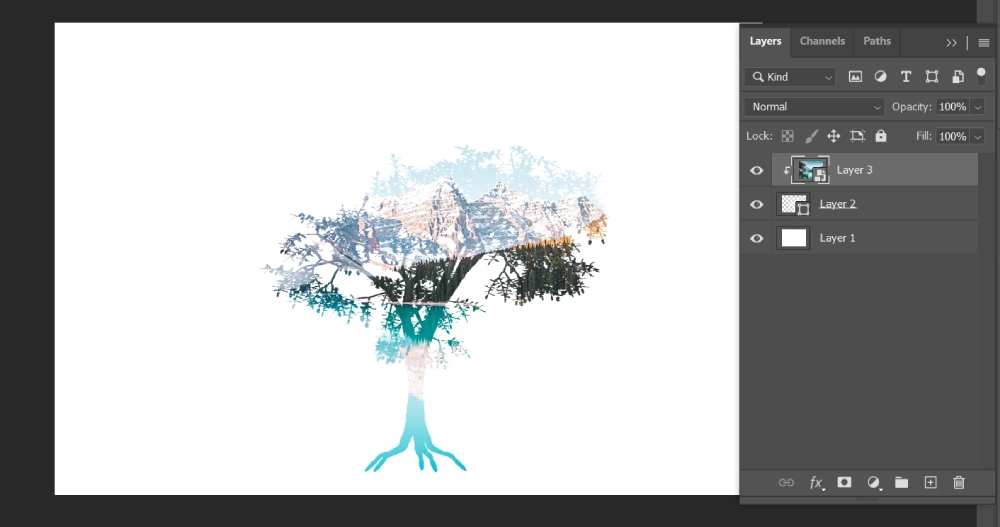Lock transparent pixels icon
1000x527 pixels.
(x=788, y=136)
